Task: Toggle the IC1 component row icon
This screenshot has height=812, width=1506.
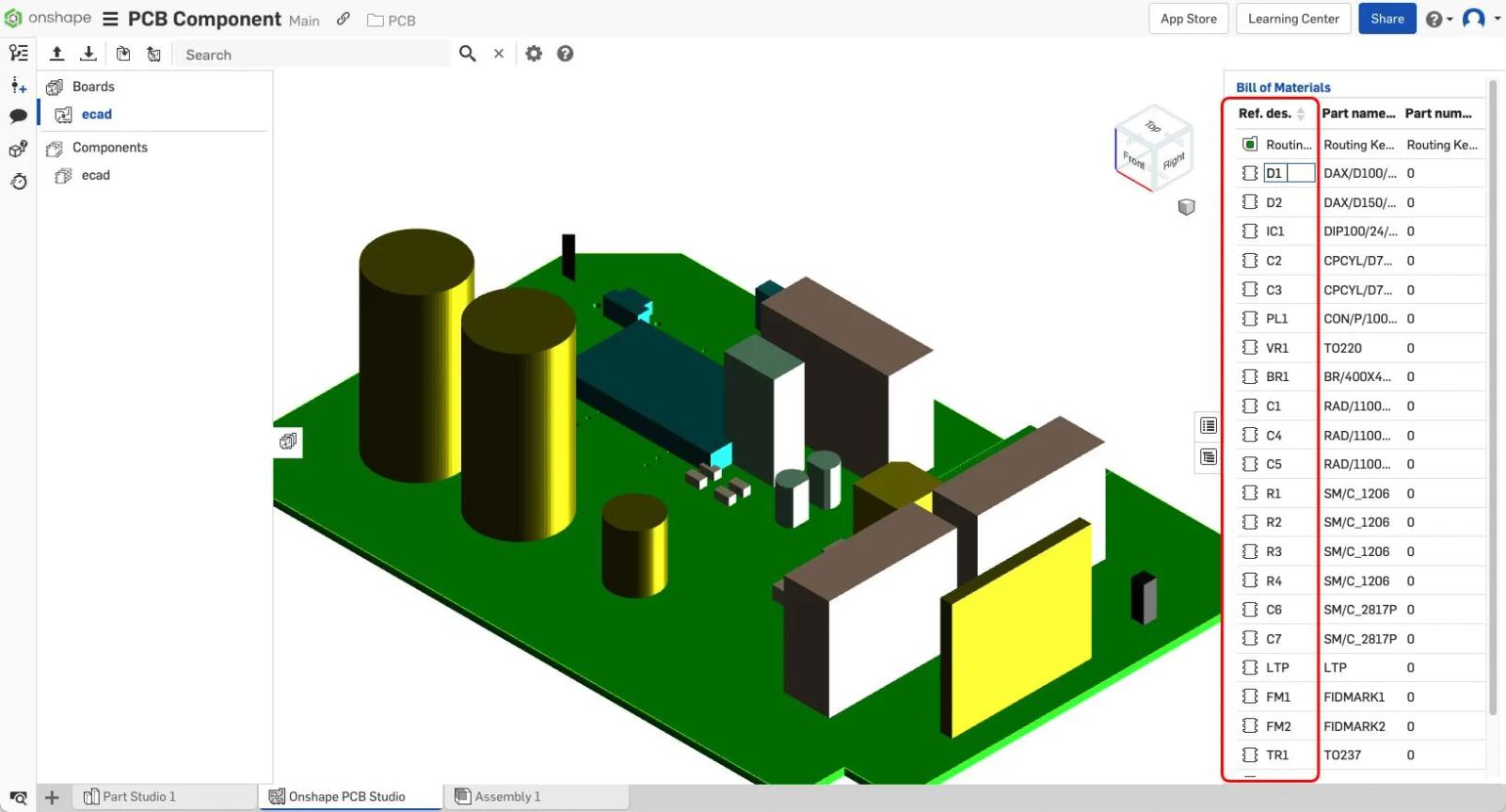Action: (x=1249, y=231)
